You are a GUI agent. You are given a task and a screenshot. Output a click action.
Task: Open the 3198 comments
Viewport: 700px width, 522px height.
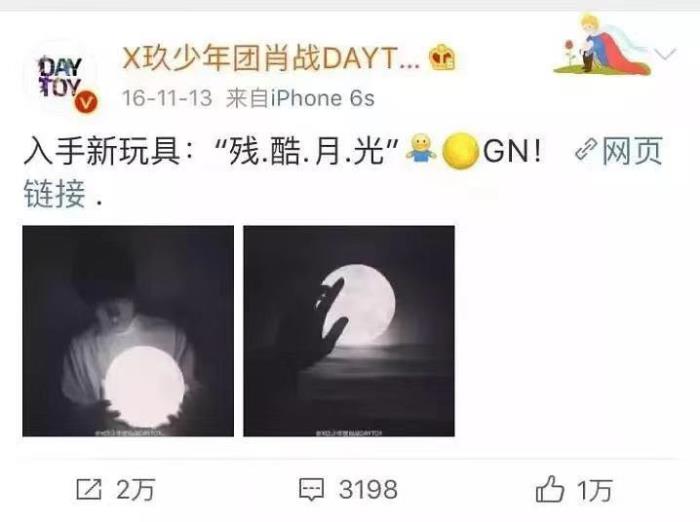pyautogui.click(x=368, y=490)
